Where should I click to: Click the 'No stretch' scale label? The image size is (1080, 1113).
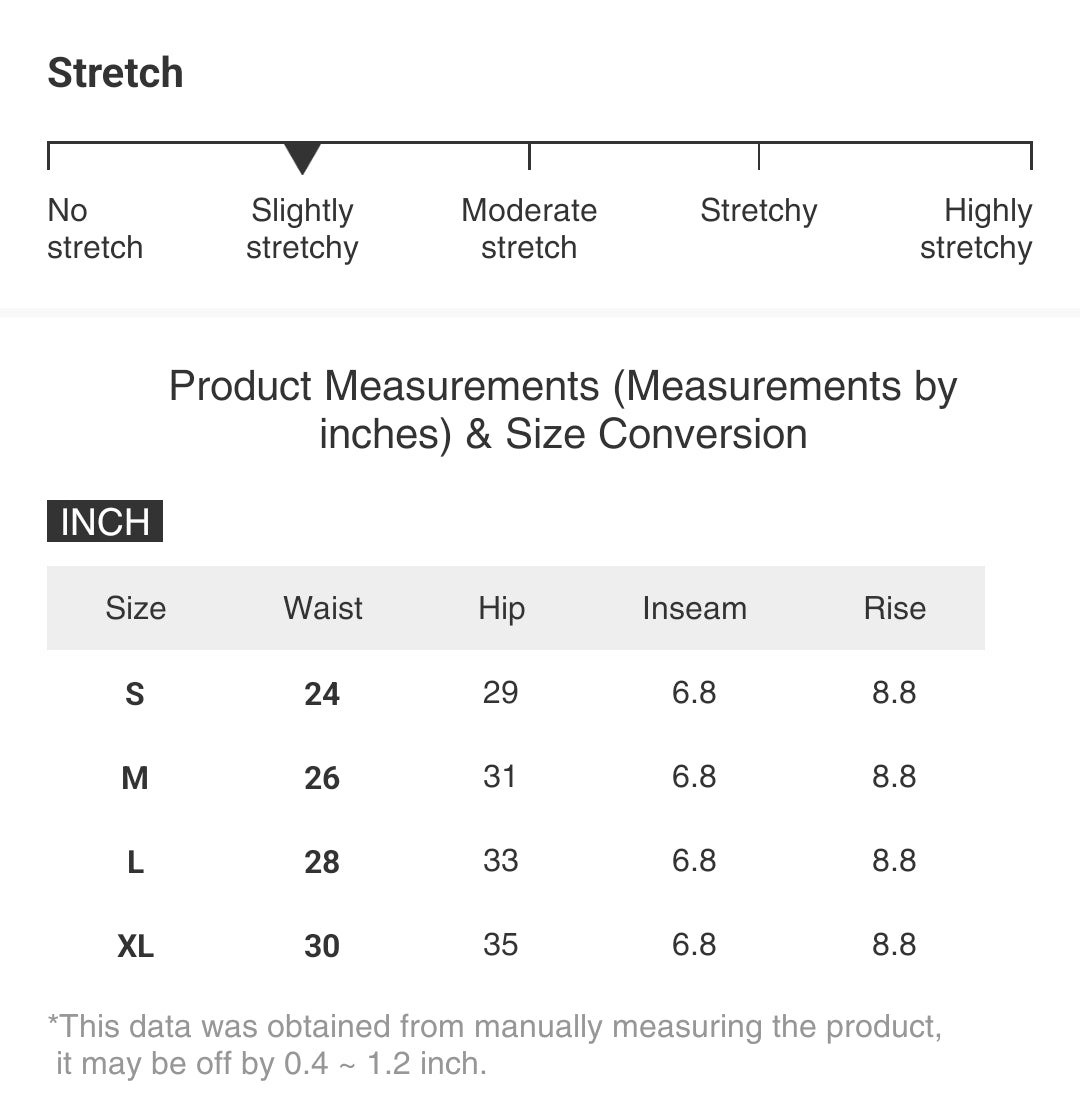(95, 229)
